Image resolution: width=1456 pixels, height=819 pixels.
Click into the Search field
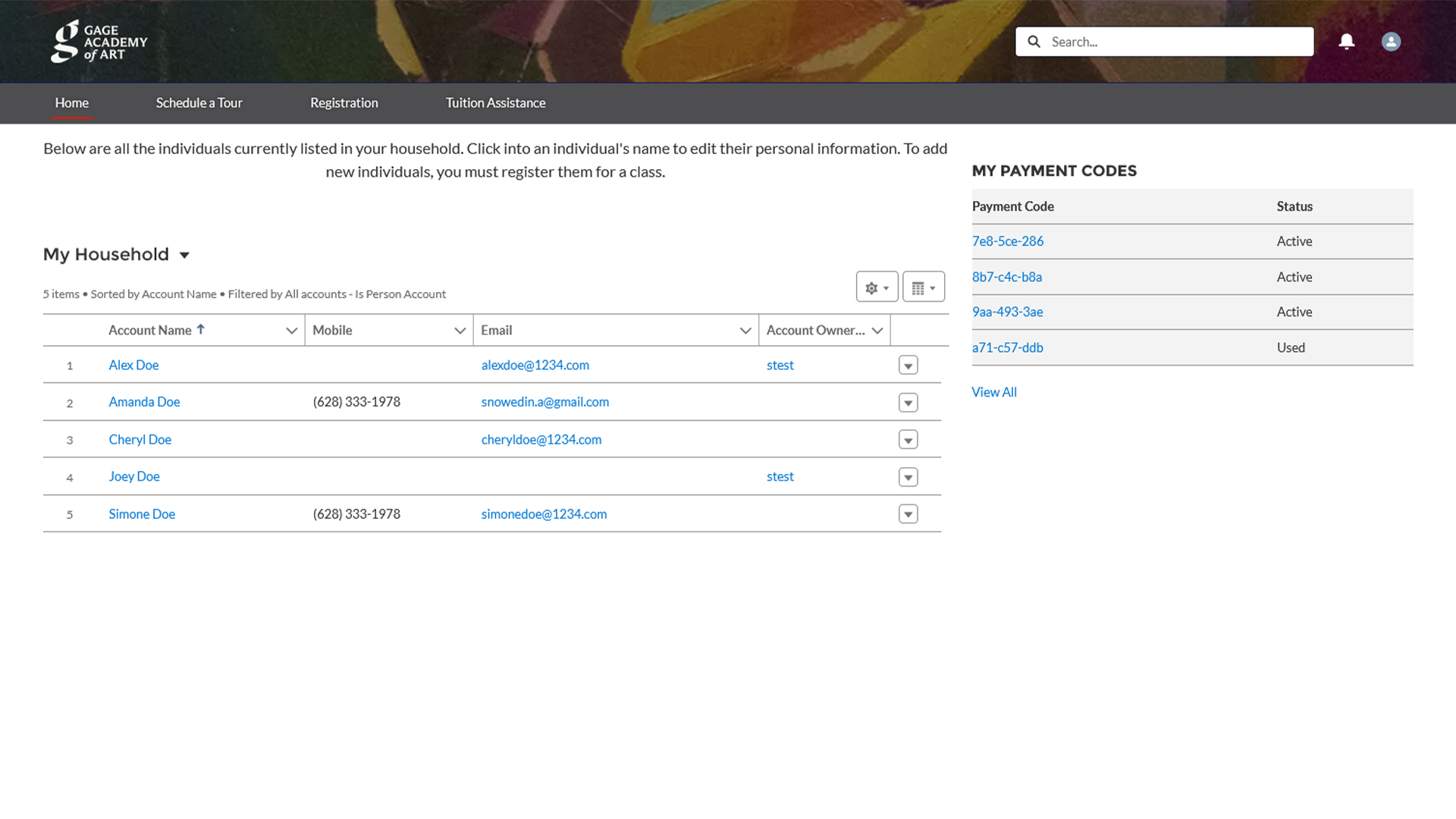[x=1175, y=42]
